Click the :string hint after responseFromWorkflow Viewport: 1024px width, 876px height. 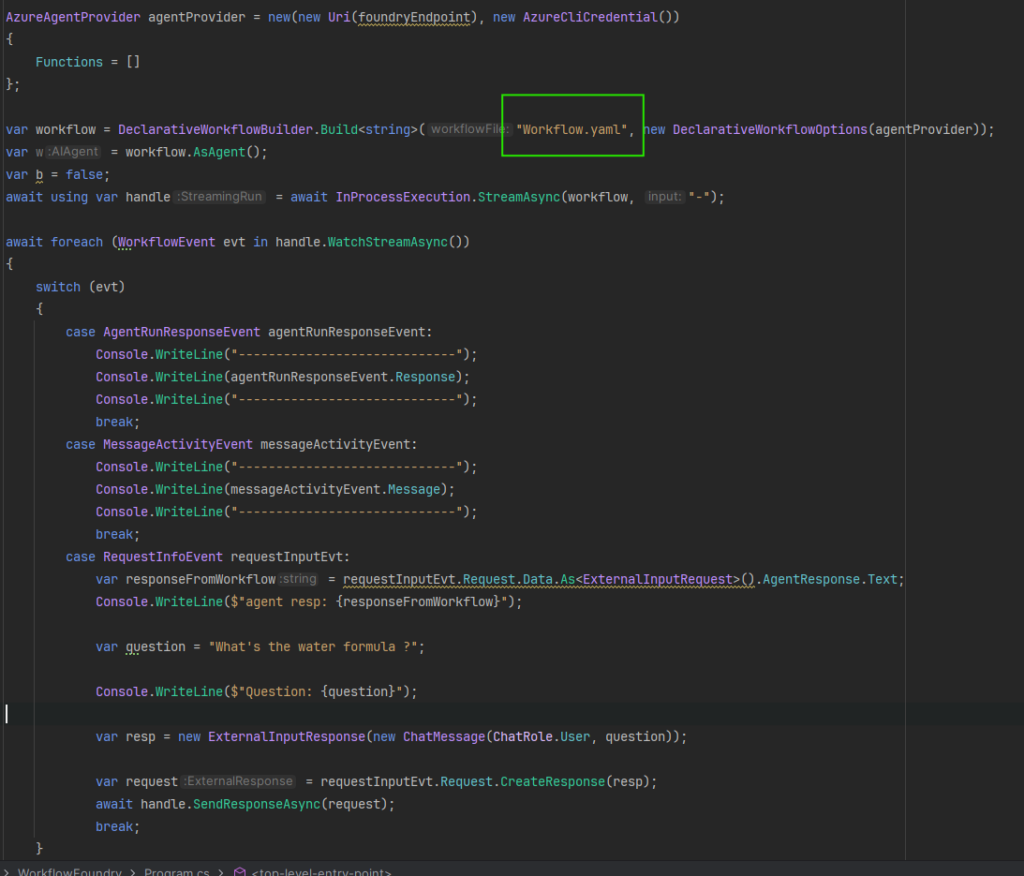(x=298, y=580)
